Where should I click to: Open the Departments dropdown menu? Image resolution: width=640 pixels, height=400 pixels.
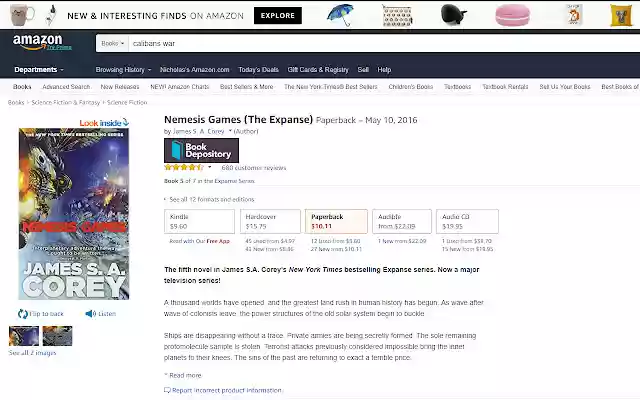pyautogui.click(x=39, y=69)
